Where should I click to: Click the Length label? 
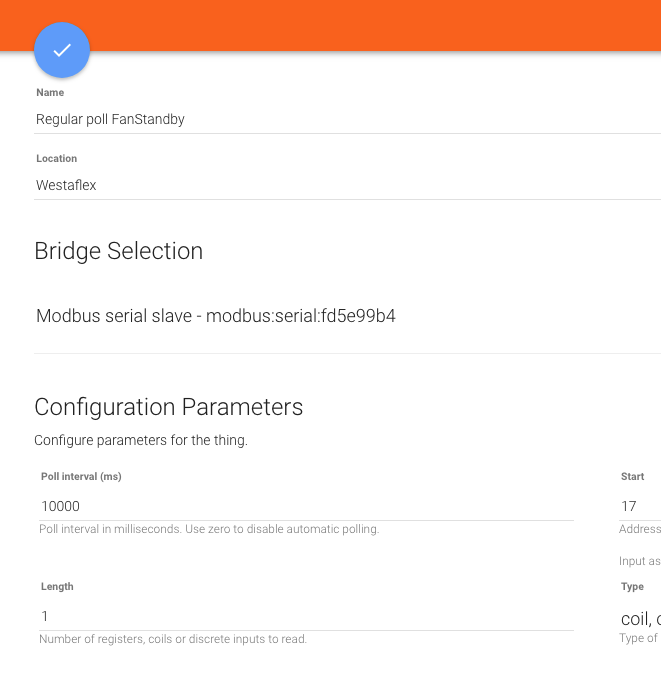(x=57, y=587)
